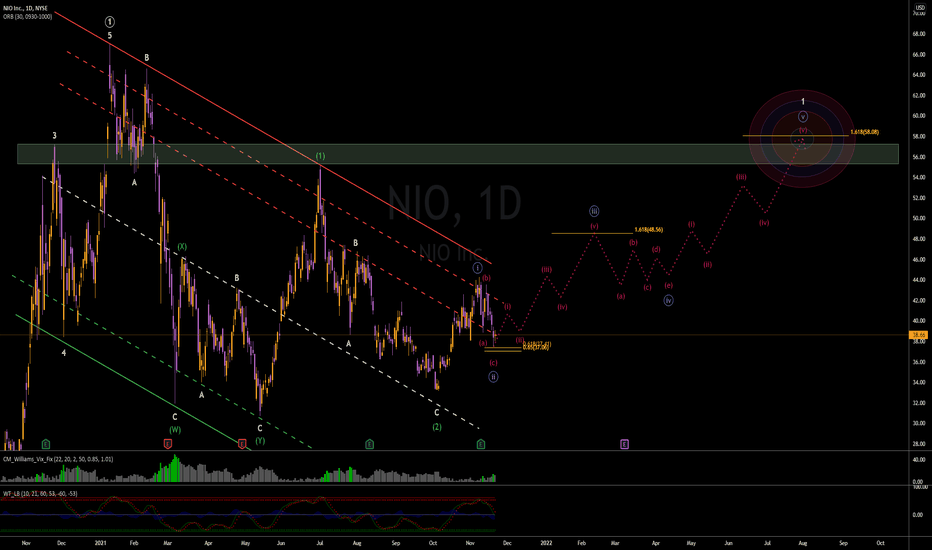932x550 pixels.
Task: Click the green earnings marker below November 2020
Action: click(46, 444)
